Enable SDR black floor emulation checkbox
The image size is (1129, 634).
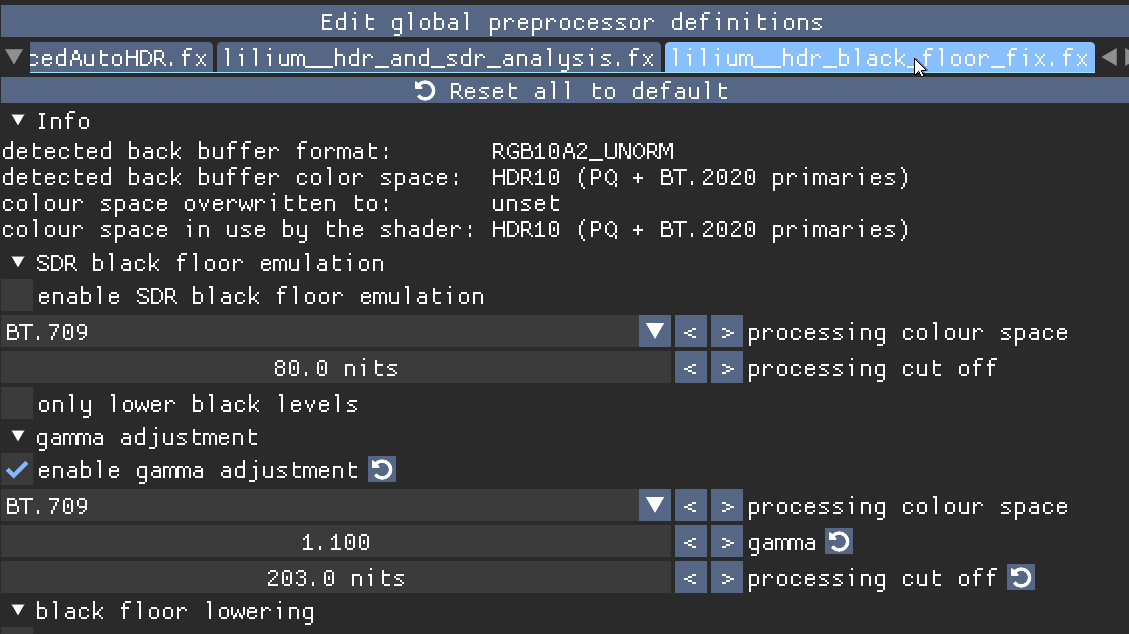click(17, 296)
